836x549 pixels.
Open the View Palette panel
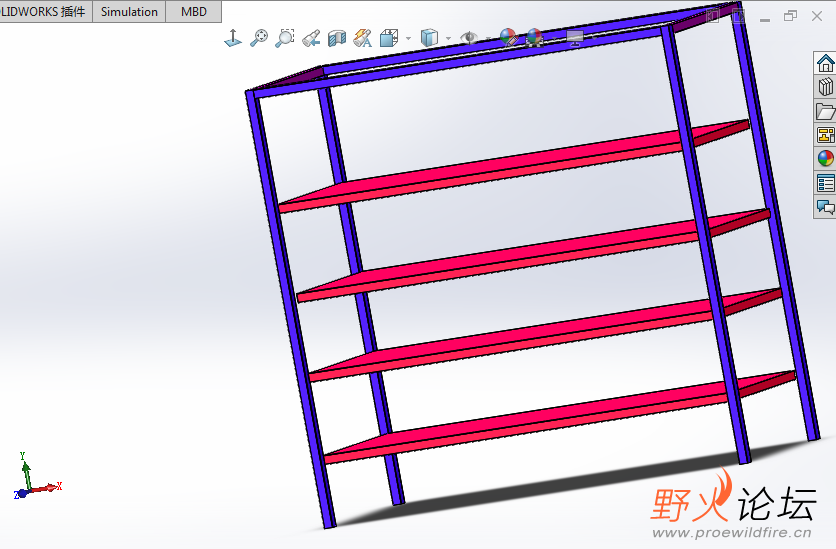pyautogui.click(x=825, y=135)
